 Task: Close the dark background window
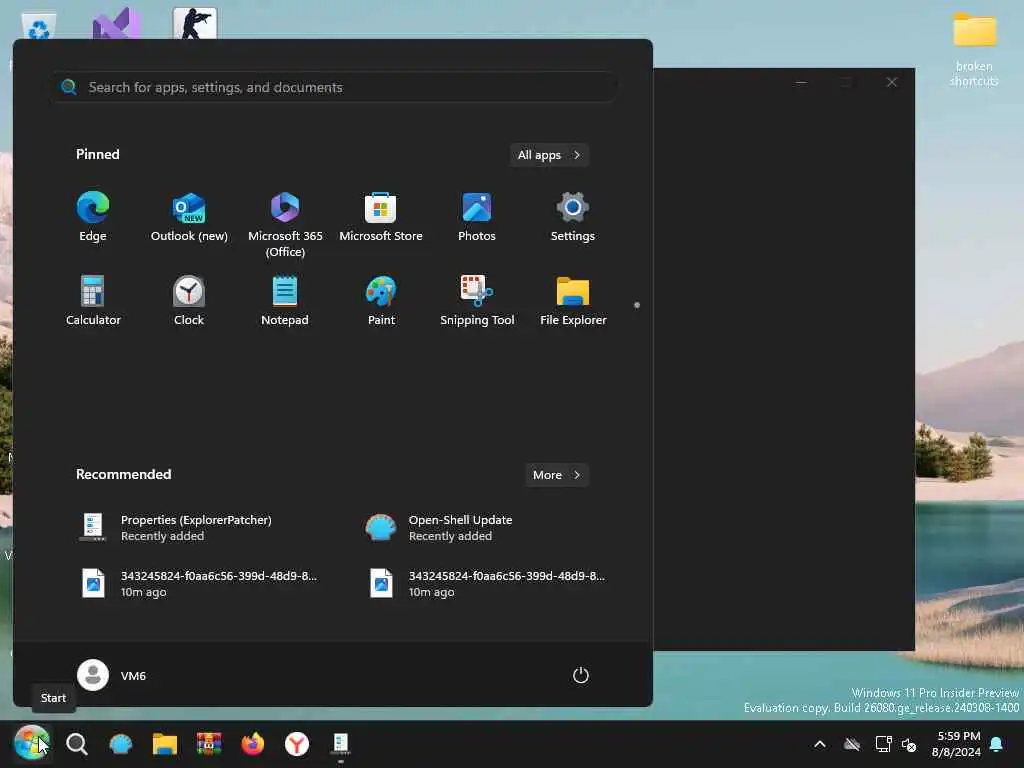[891, 82]
